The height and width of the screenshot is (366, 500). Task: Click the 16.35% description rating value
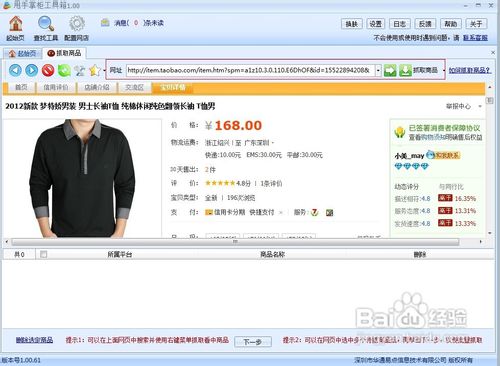[465, 199]
